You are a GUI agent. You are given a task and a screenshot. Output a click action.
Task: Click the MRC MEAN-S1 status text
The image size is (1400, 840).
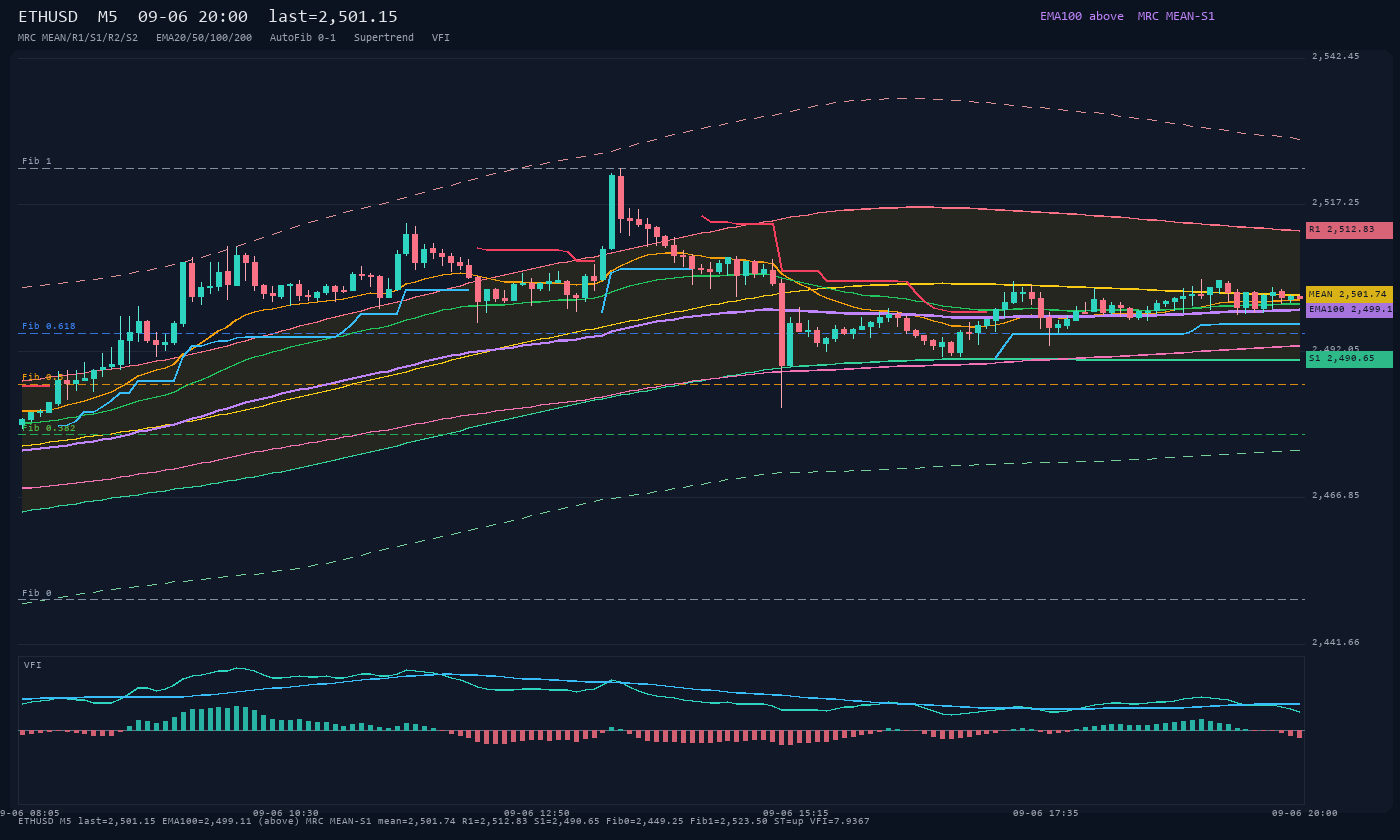pyautogui.click(x=1176, y=16)
